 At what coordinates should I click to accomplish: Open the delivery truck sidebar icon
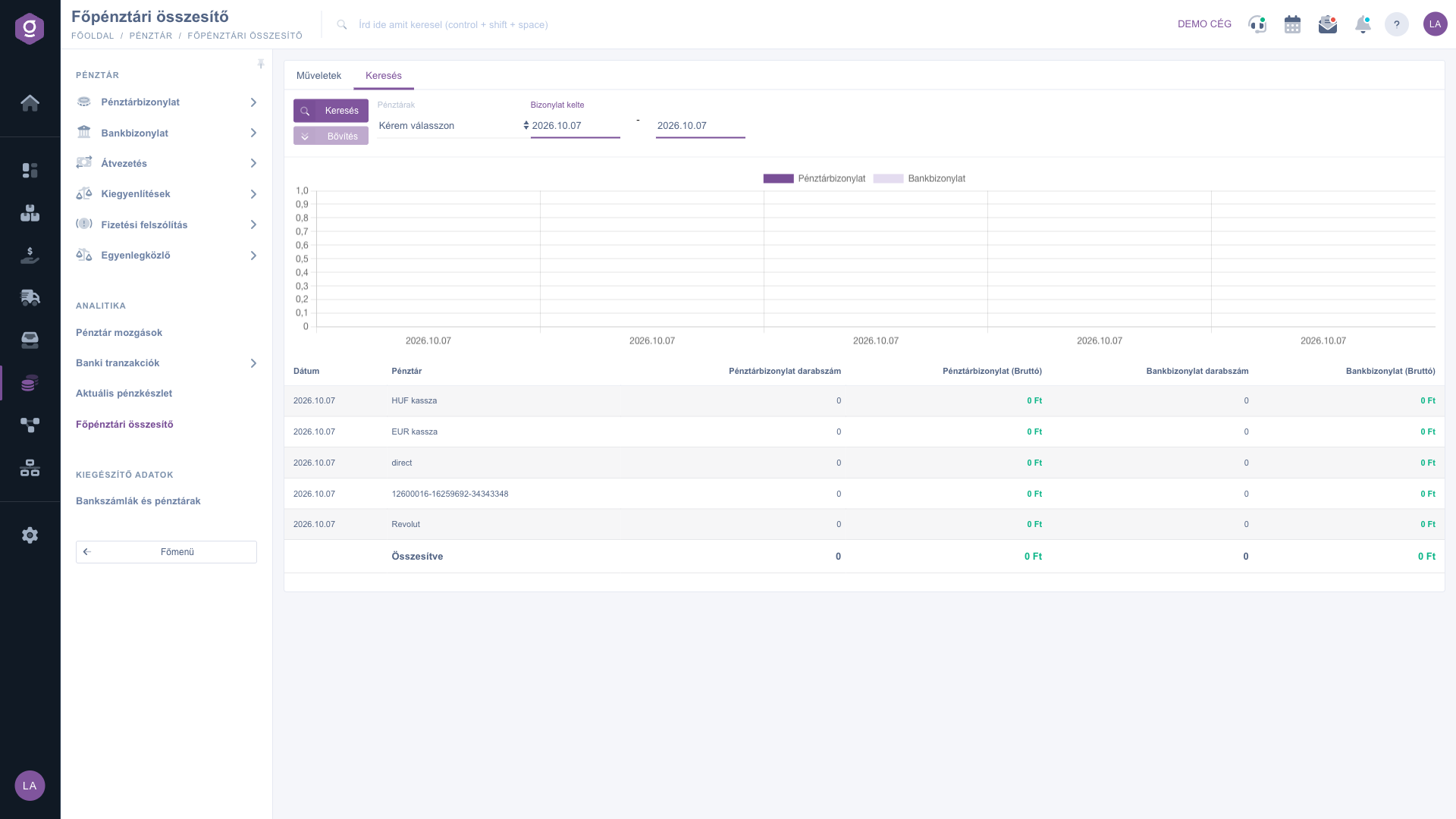(30, 297)
